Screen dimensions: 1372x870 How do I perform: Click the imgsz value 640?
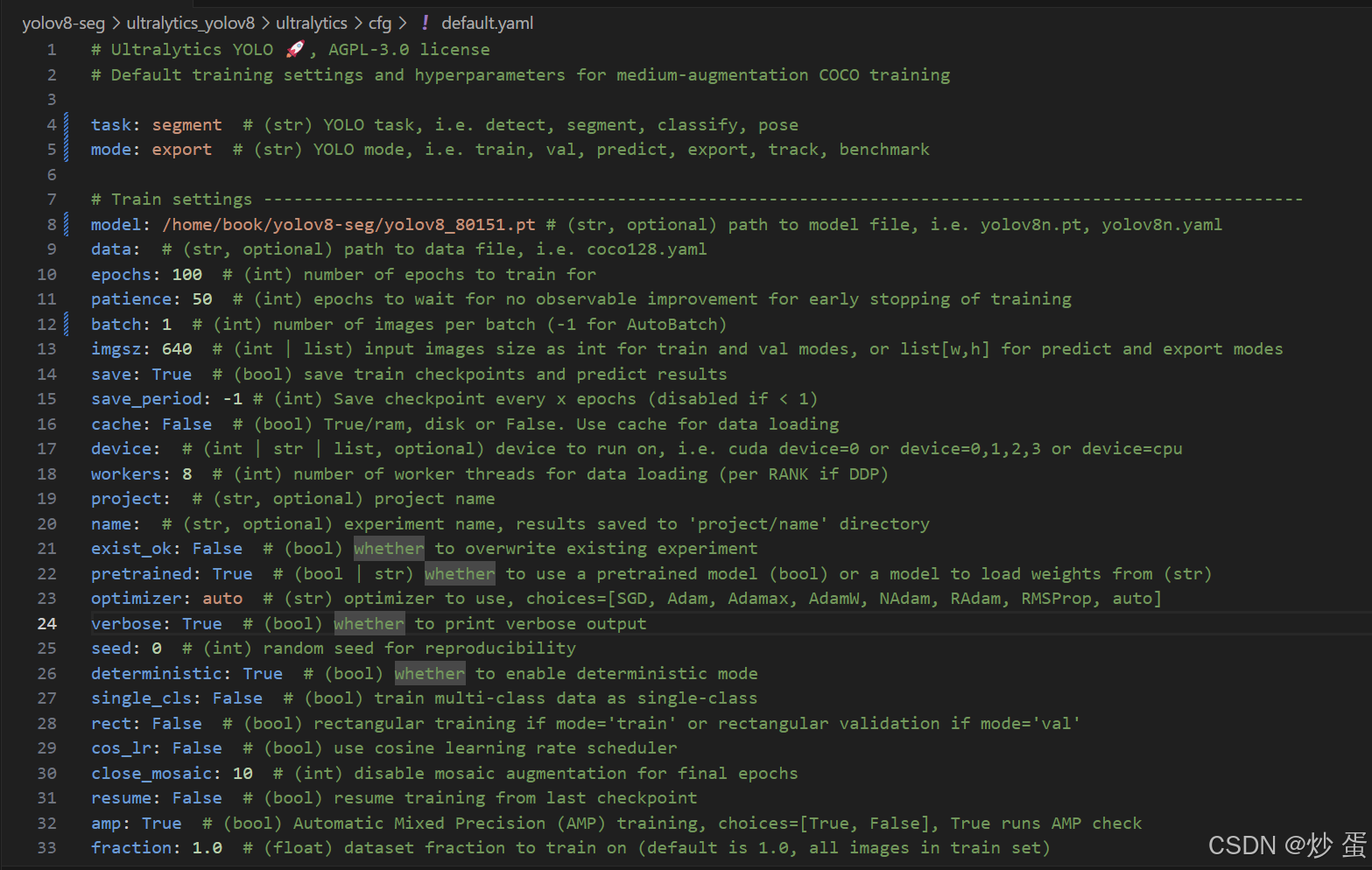tap(177, 349)
